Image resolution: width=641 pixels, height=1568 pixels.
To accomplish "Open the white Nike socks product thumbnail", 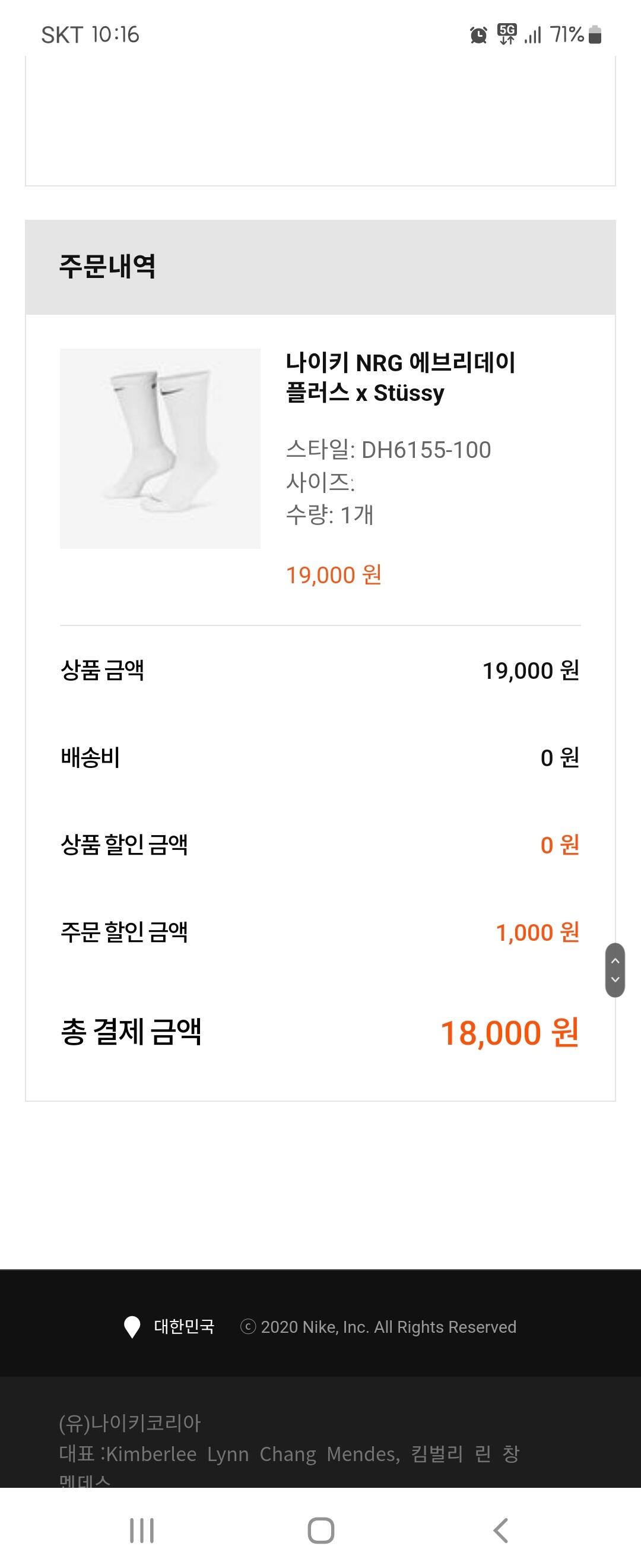I will 160,448.
